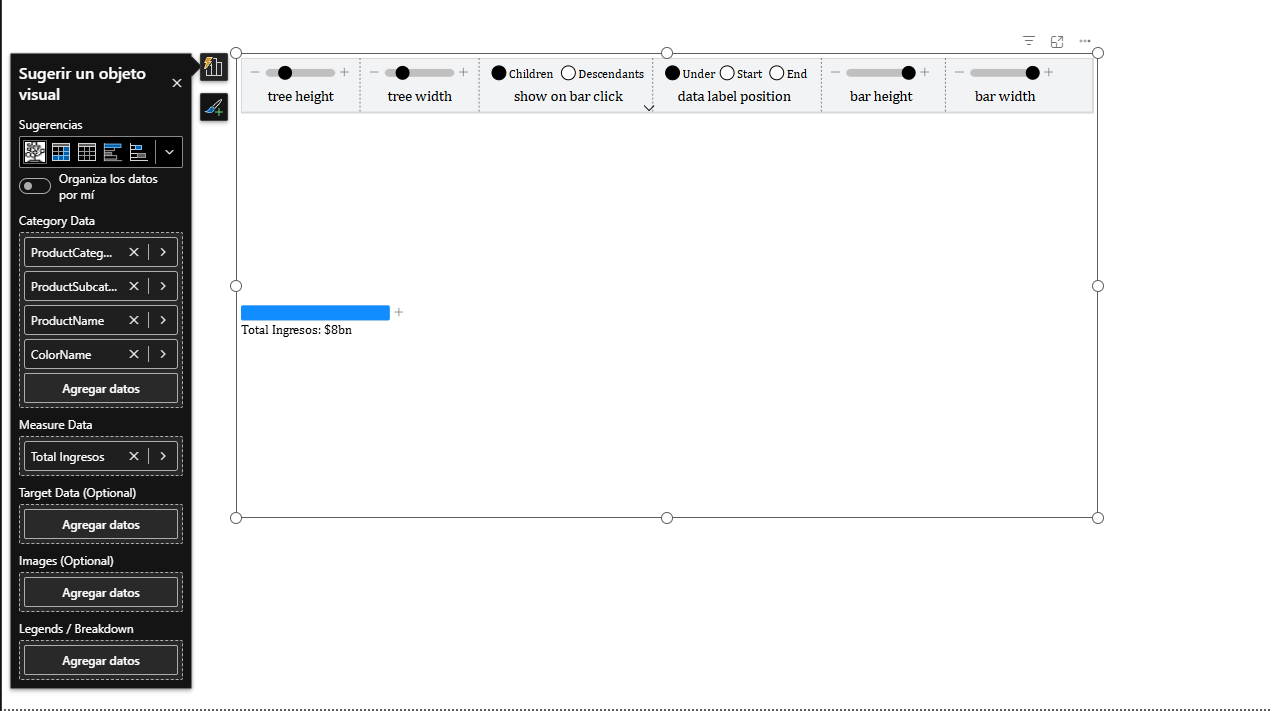Screen dimensions: 1272x711
Task: Select the Descendants radio button
Action: (x=568, y=73)
